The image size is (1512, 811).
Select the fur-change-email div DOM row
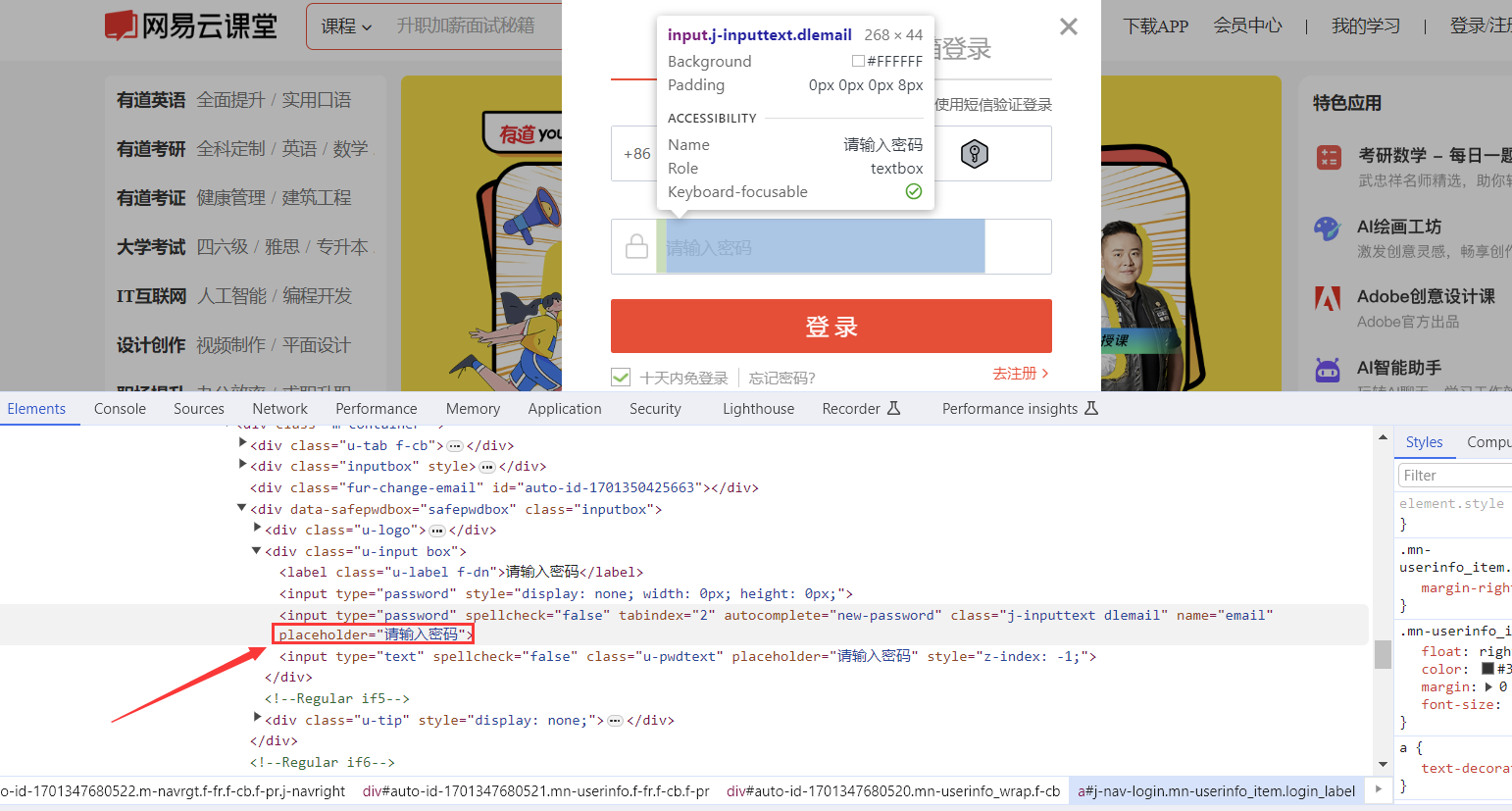[504, 487]
